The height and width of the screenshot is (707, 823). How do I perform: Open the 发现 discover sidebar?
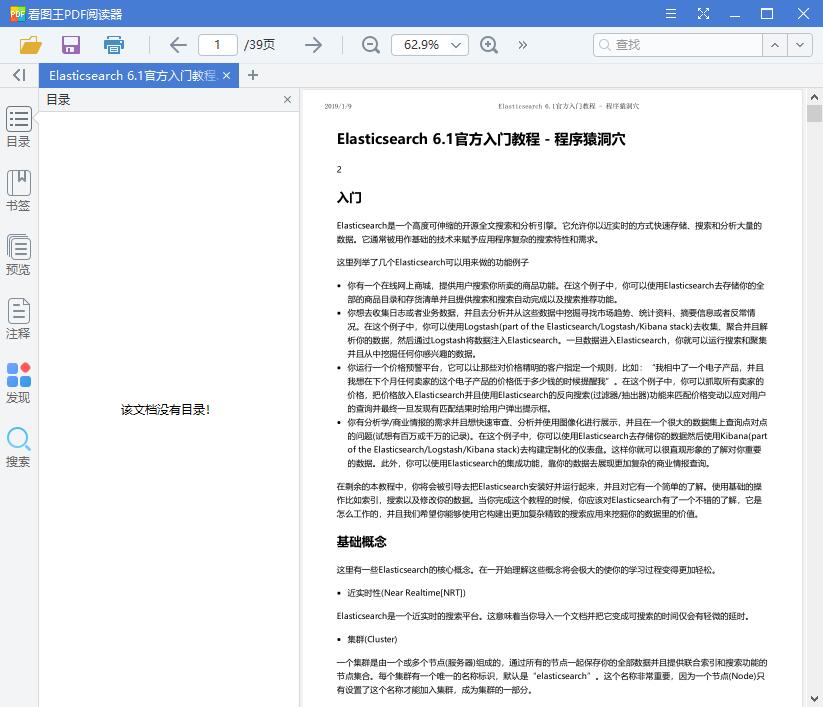(18, 383)
